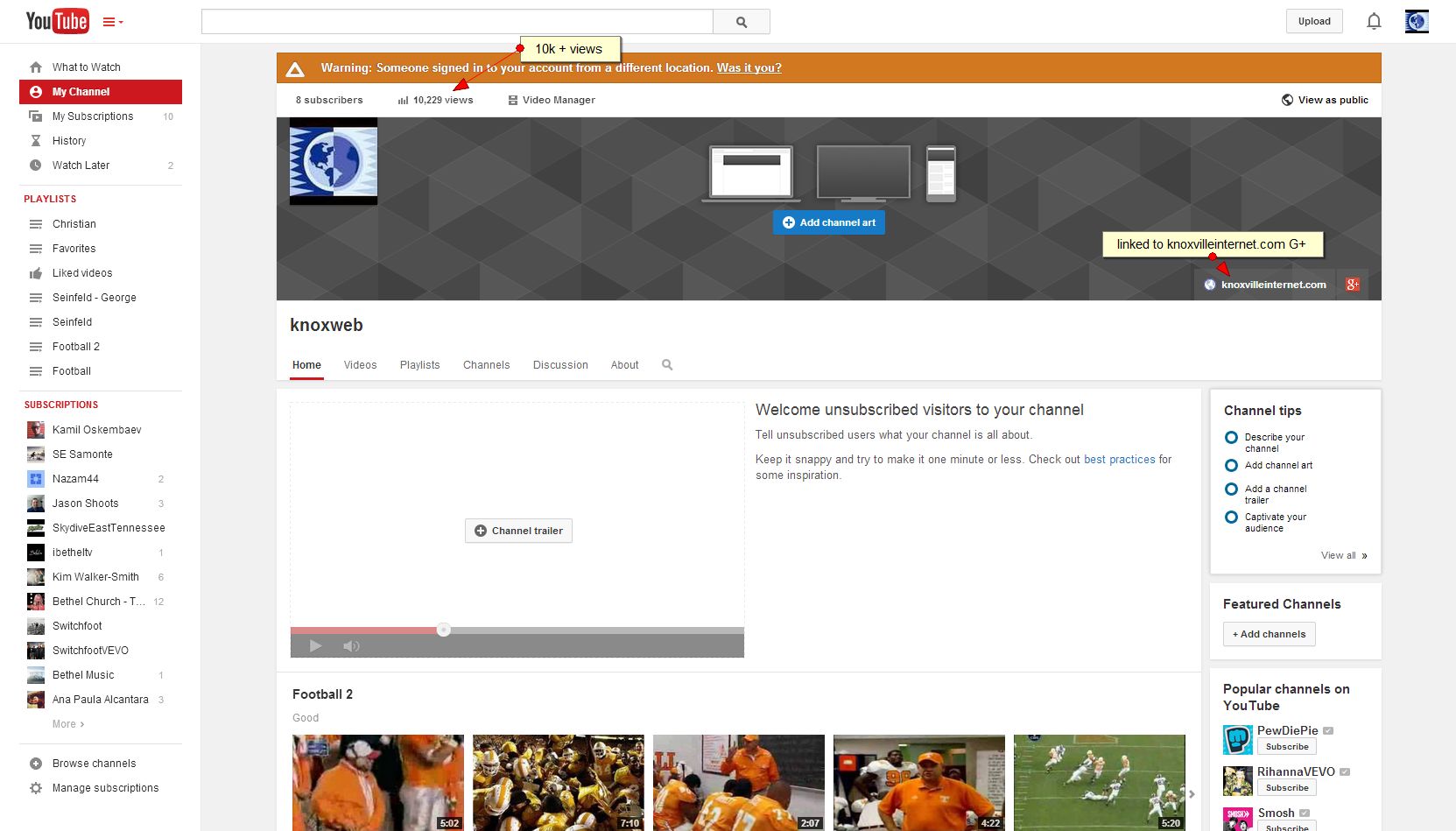Click the Liked videos thumbs-up icon
This screenshot has height=831, width=1456.
click(36, 273)
